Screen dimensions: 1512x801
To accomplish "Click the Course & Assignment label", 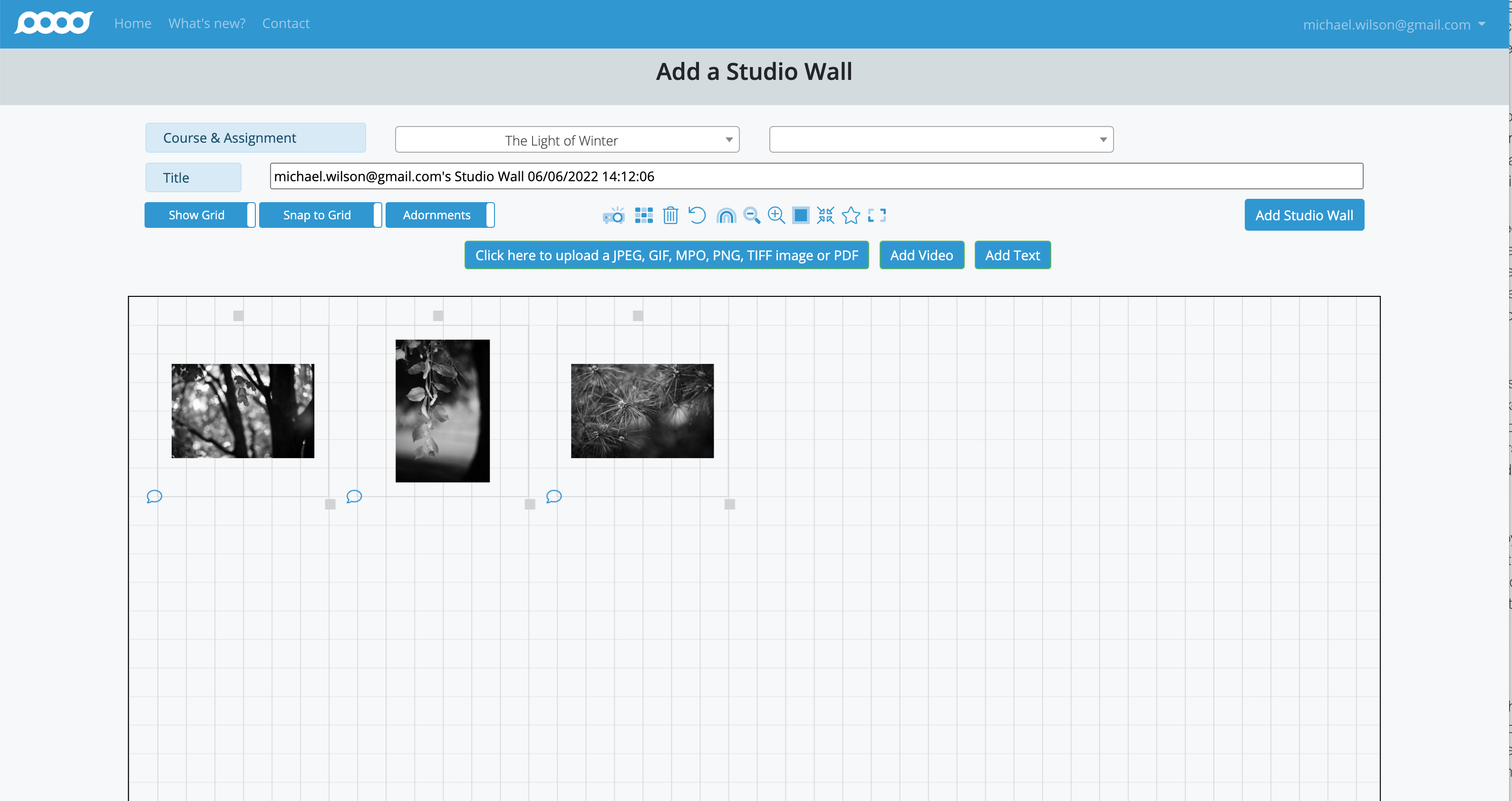I will (x=255, y=138).
